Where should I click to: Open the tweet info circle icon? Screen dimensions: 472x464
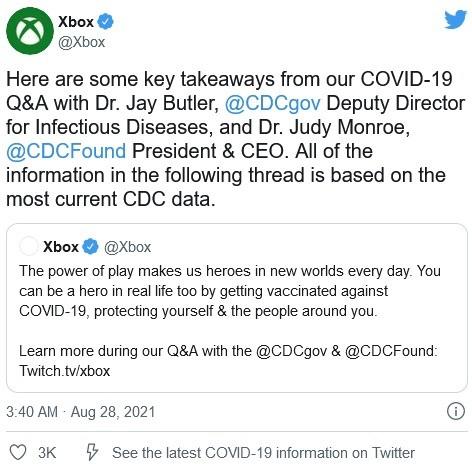[x=455, y=411]
